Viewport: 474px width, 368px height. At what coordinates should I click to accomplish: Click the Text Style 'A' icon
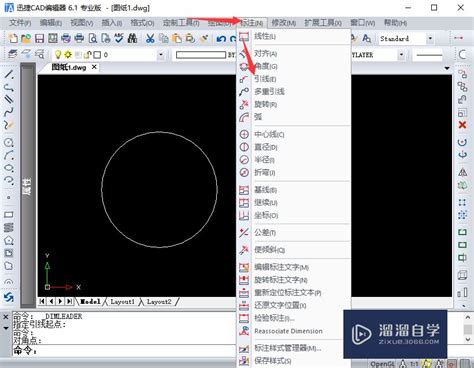[x=366, y=38]
